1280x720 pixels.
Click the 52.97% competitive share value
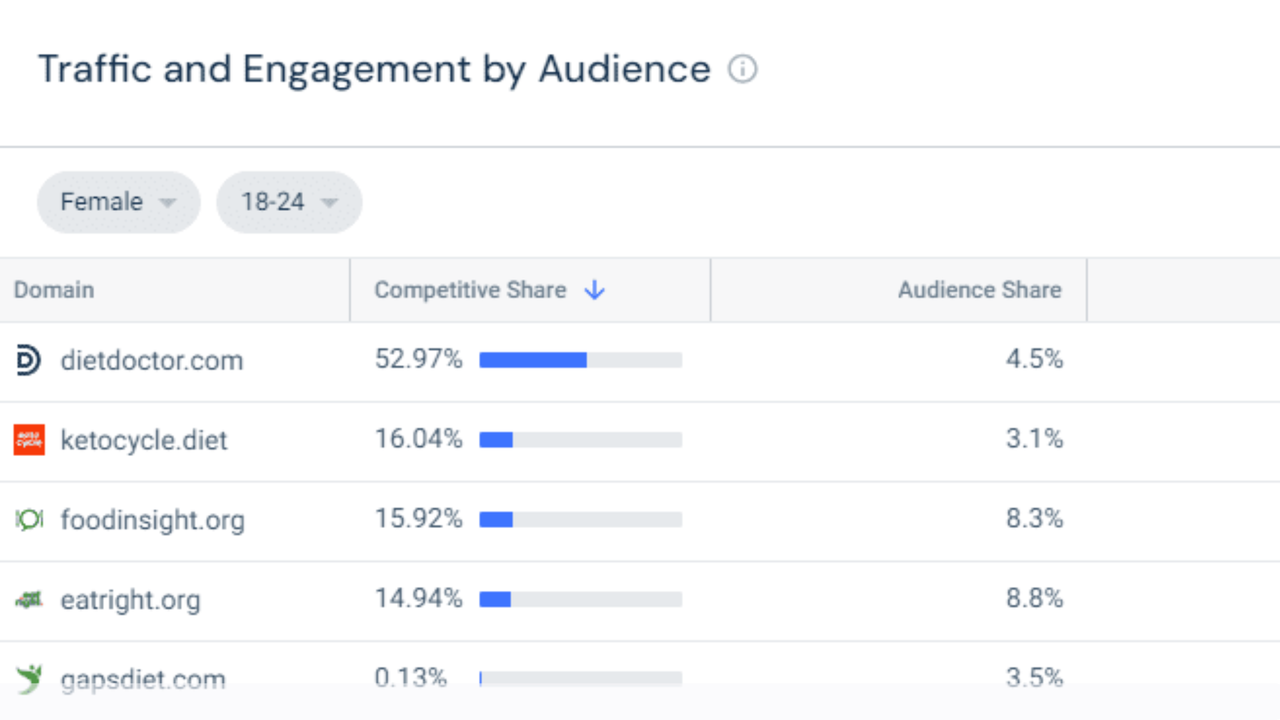click(x=418, y=359)
